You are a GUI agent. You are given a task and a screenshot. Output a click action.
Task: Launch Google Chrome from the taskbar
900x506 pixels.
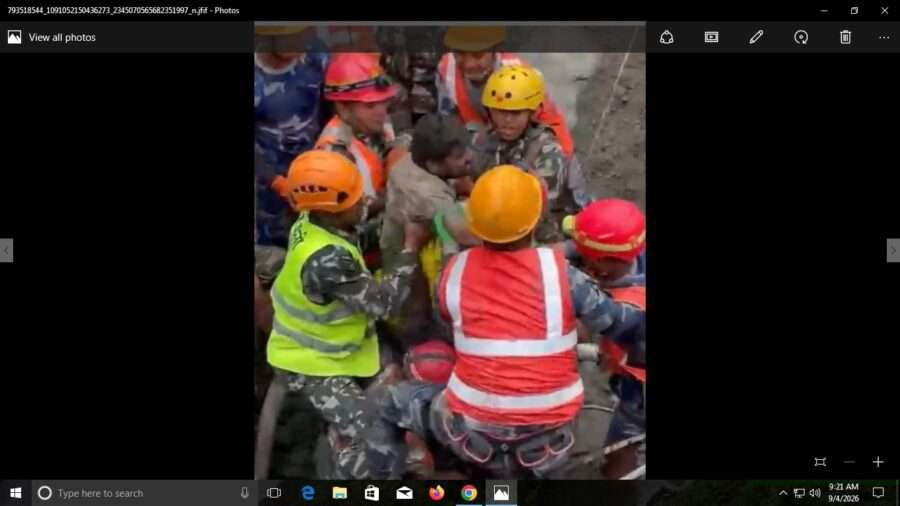coord(469,493)
